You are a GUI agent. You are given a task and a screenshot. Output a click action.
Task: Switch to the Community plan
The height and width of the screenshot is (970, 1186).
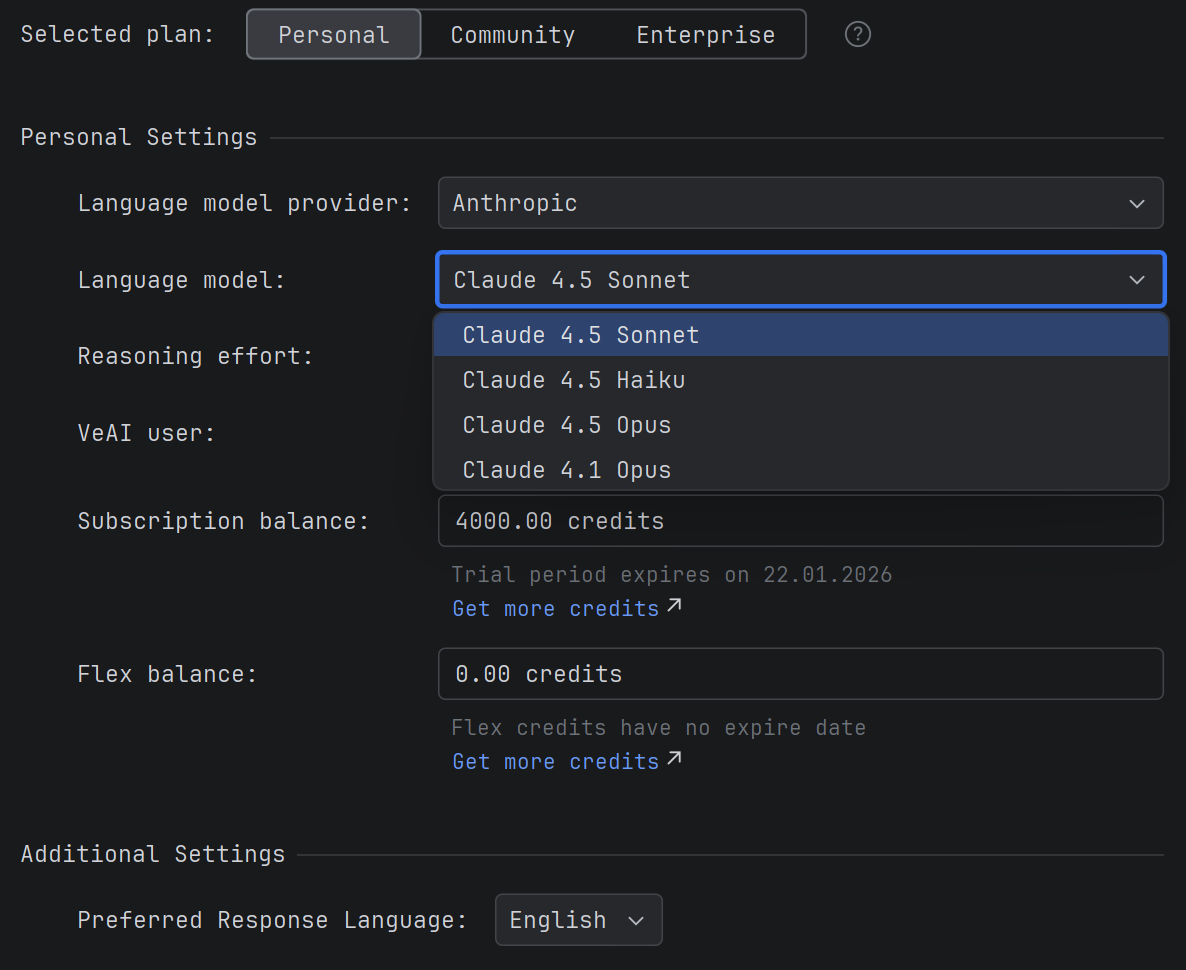(x=512, y=35)
